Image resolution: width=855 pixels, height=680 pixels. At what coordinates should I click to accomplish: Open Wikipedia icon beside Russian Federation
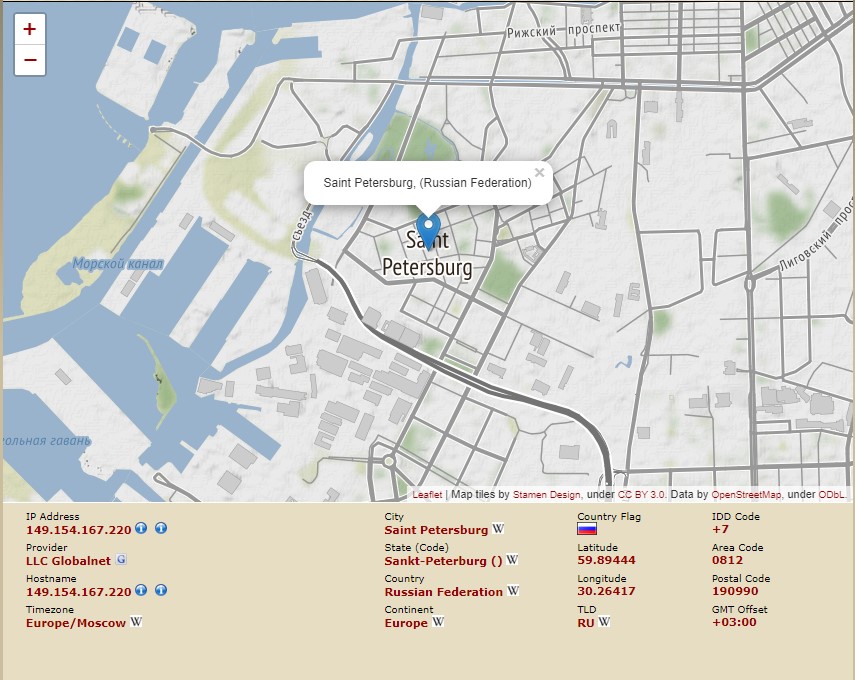[x=513, y=591]
